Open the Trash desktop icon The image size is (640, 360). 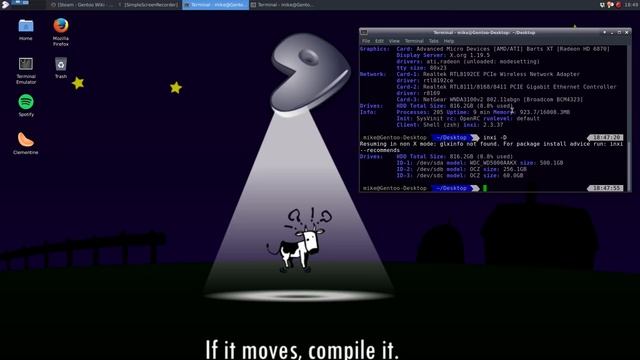(x=61, y=67)
